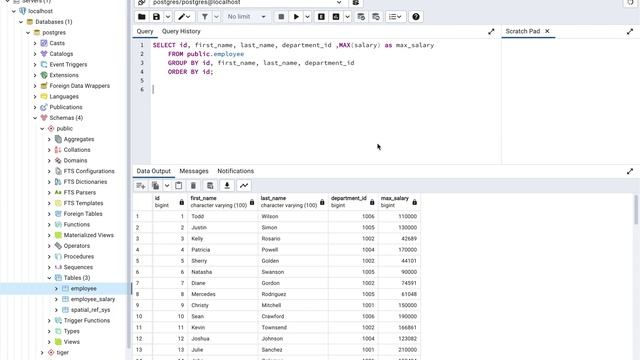Open the postgres@localhost connection dropdown
The image size is (640, 360).
(x=248, y=2)
